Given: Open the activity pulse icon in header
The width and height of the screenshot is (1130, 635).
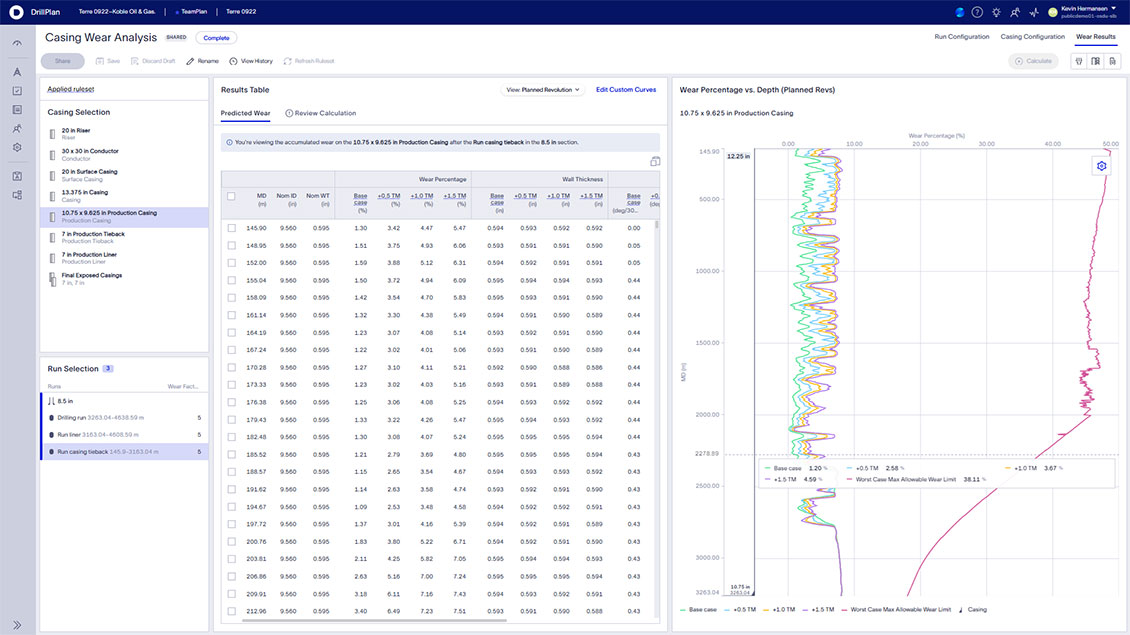Looking at the screenshot, I should click(x=1034, y=12).
